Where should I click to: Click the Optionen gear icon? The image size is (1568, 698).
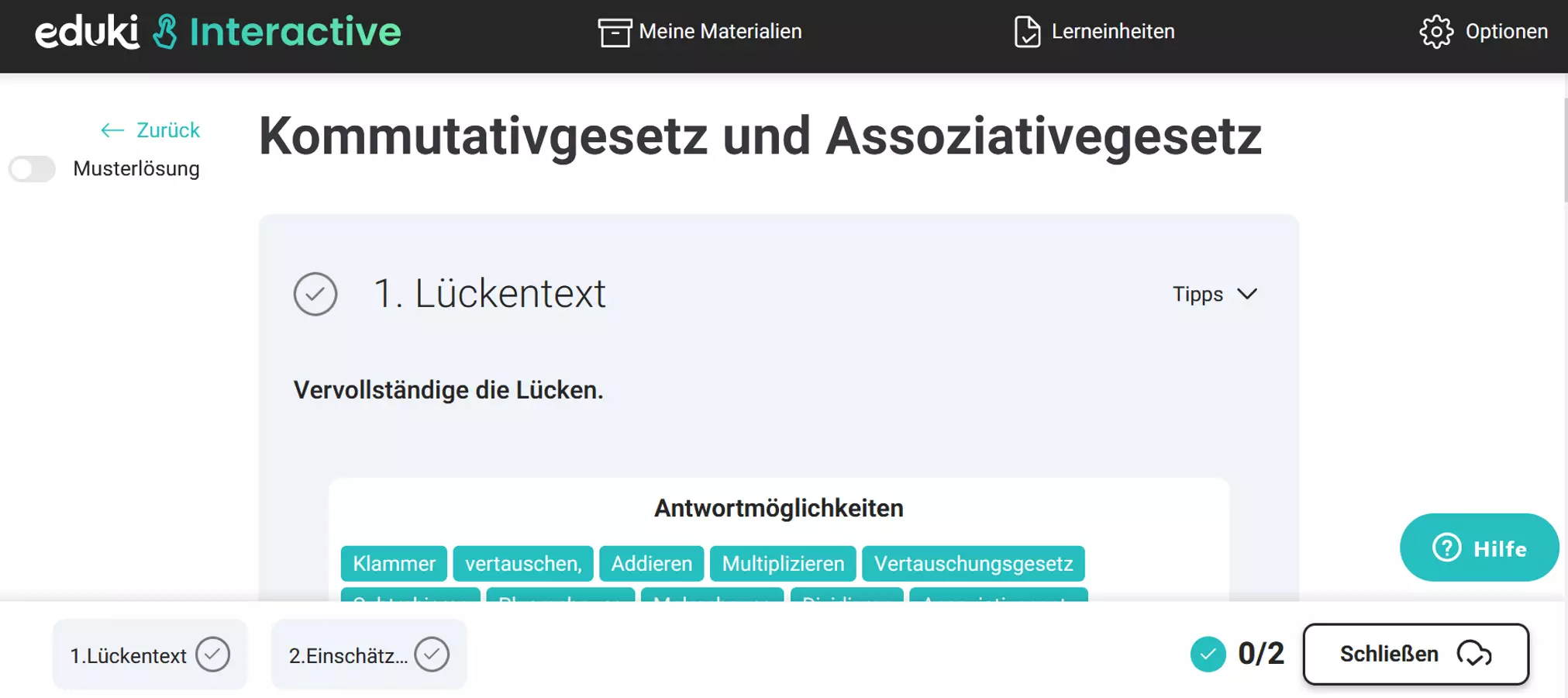click(x=1436, y=32)
